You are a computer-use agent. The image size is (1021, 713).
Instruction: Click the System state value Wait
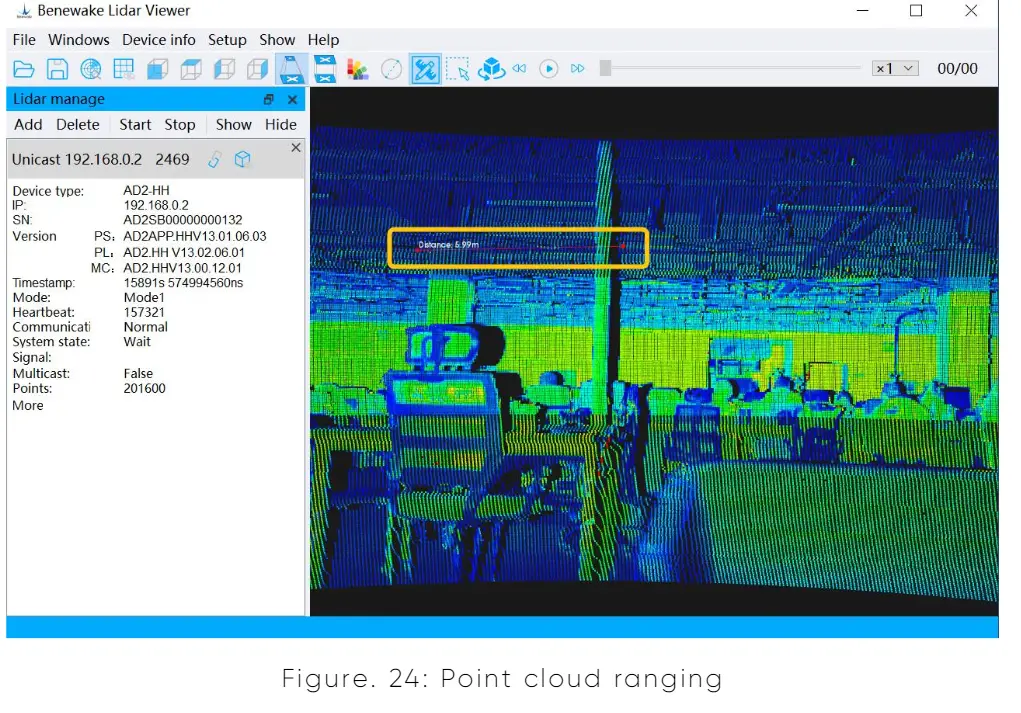(137, 342)
